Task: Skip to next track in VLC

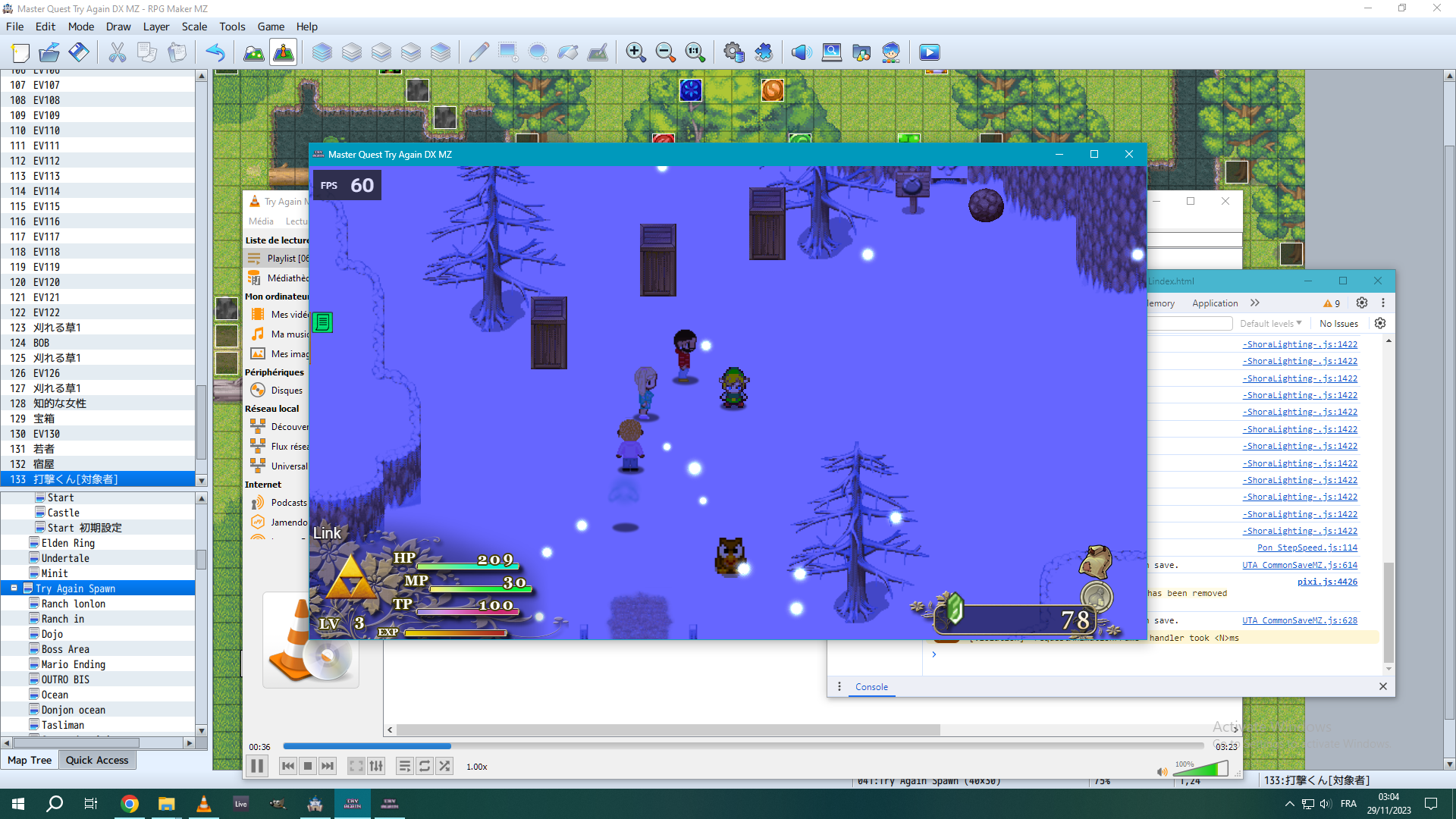Action: point(328,766)
